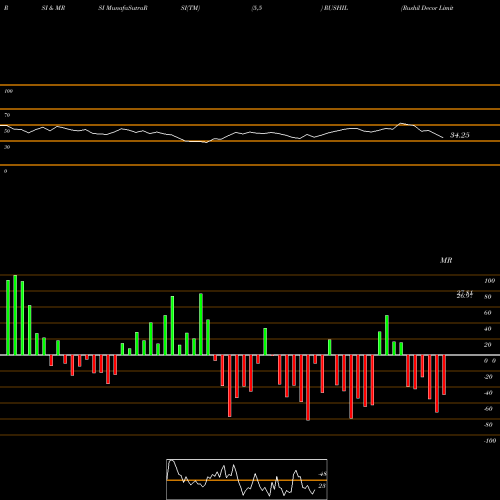Click the 23 label in the mini chart
Screen dimensions: 500x500
click(x=322, y=486)
